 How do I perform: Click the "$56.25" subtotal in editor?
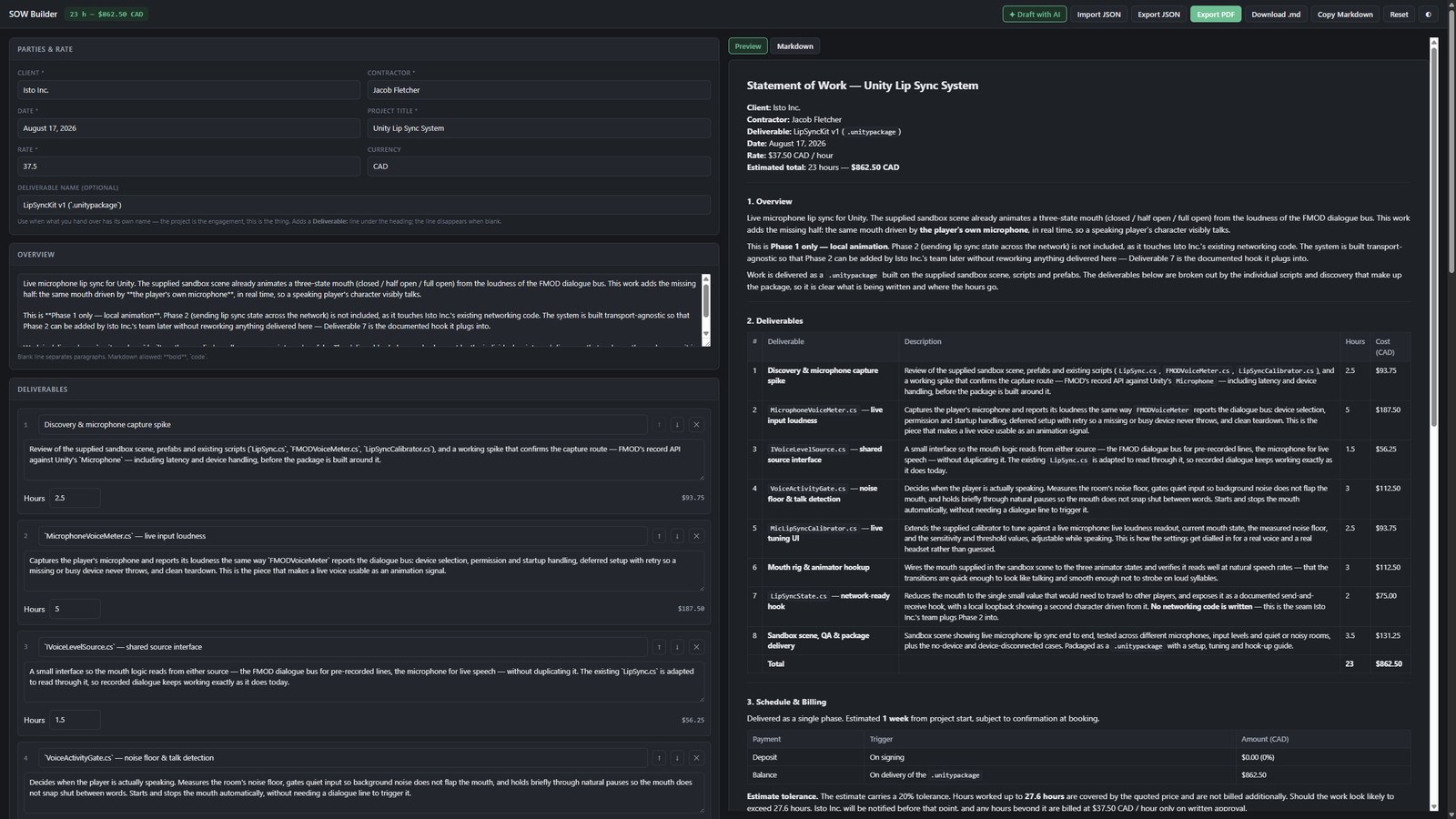click(693, 720)
